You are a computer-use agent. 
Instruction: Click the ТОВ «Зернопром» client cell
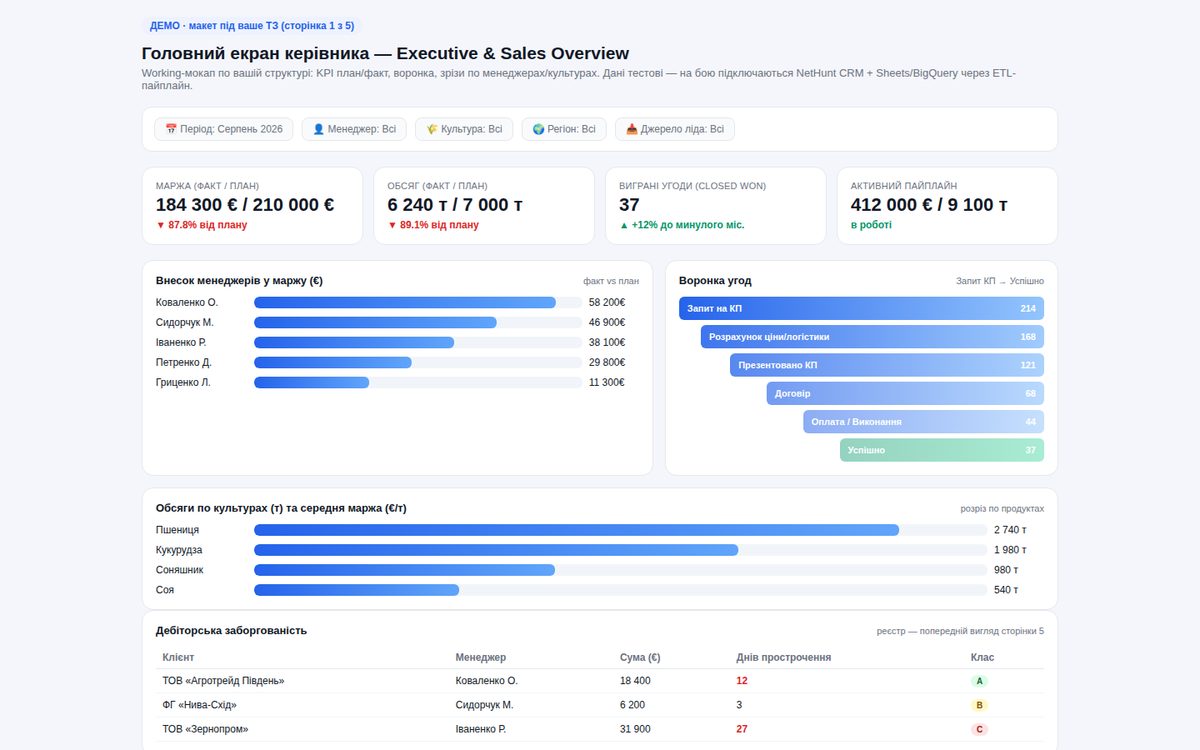coord(206,729)
